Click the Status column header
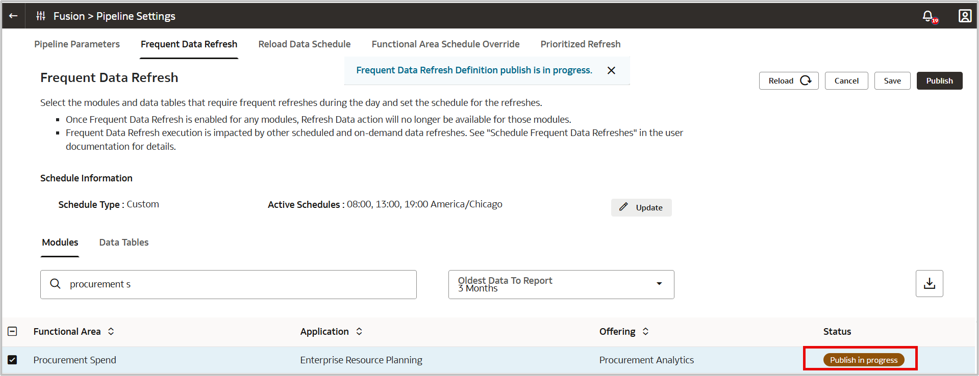Screen dimensions: 979x376 837,332
